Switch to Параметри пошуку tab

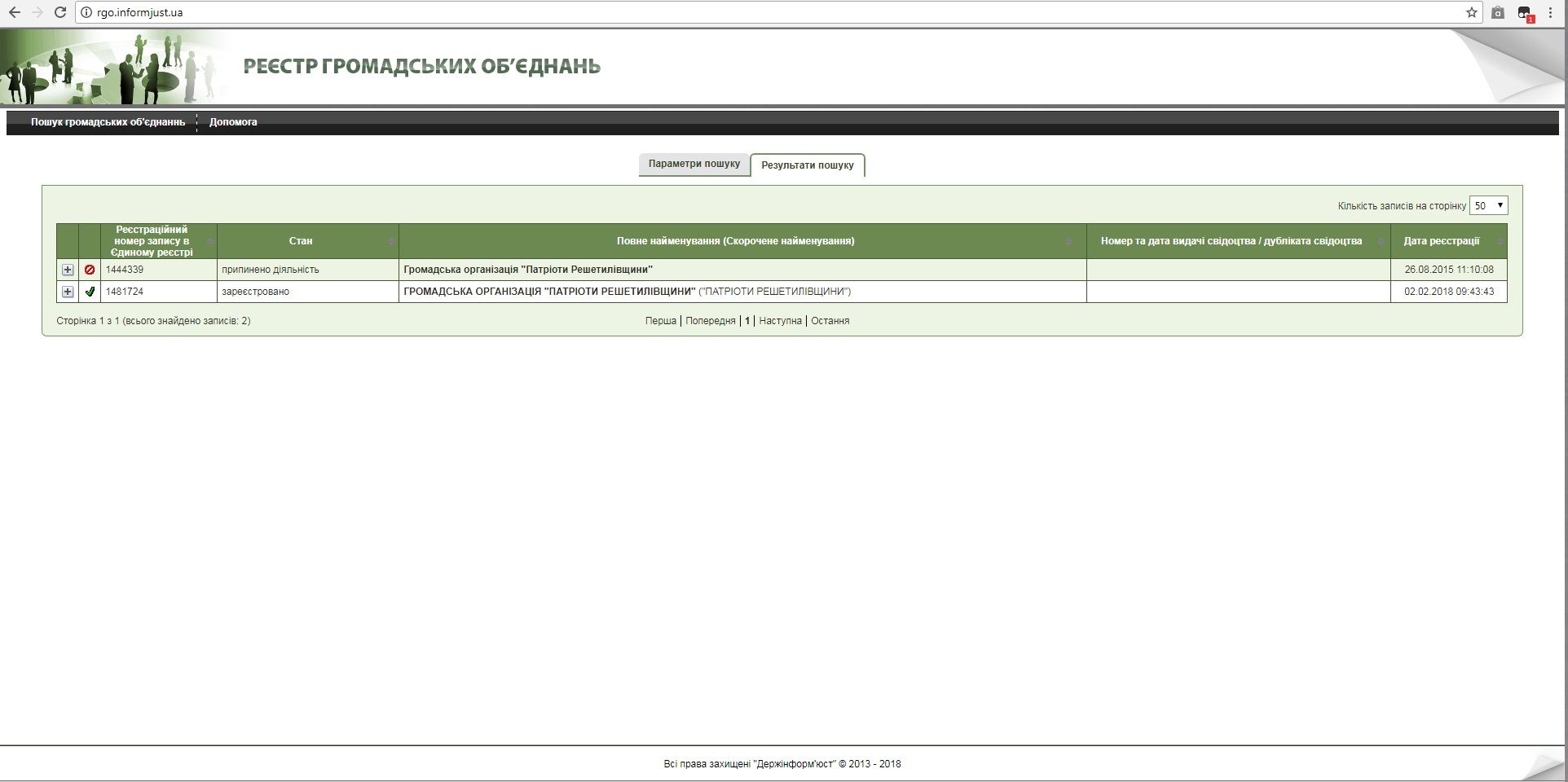[694, 164]
